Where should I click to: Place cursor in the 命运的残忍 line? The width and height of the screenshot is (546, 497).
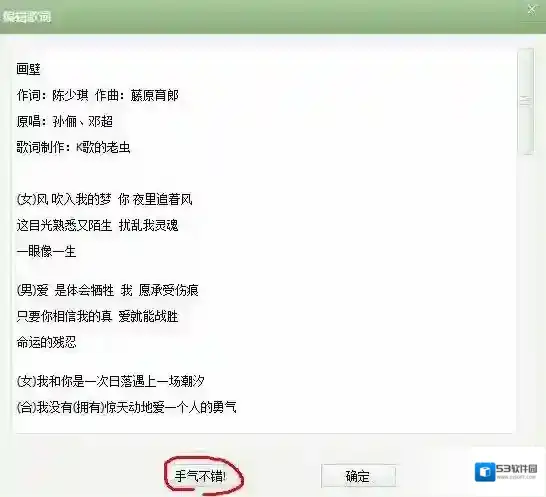coord(46,342)
